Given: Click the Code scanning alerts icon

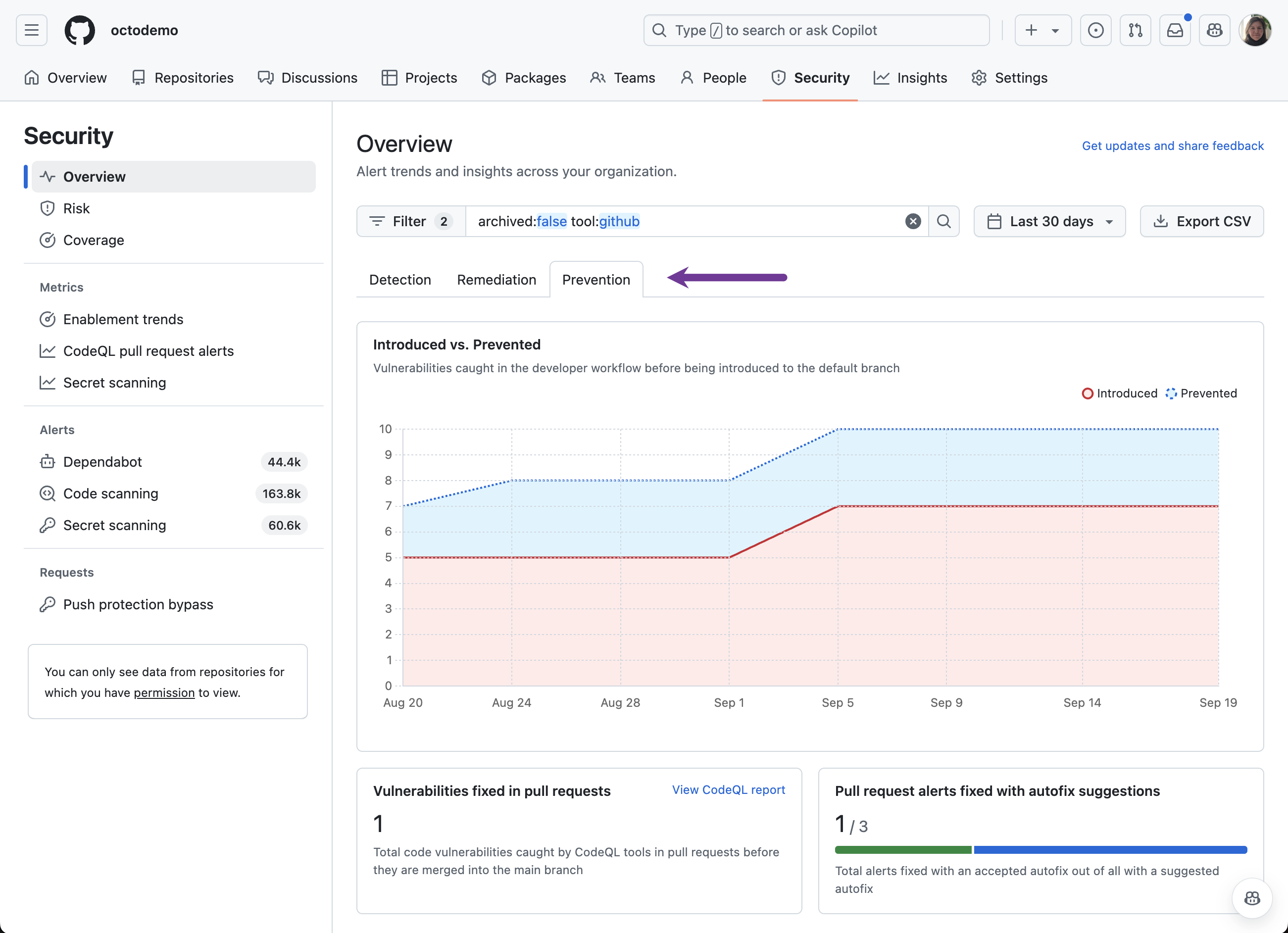Looking at the screenshot, I should (x=47, y=493).
